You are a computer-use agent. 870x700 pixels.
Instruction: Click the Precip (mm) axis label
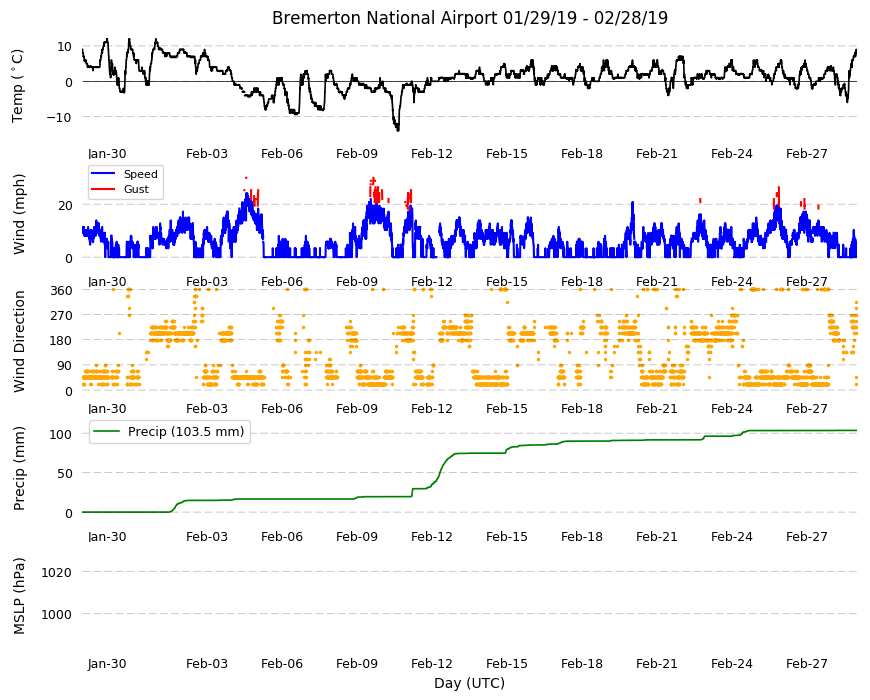click(19, 469)
